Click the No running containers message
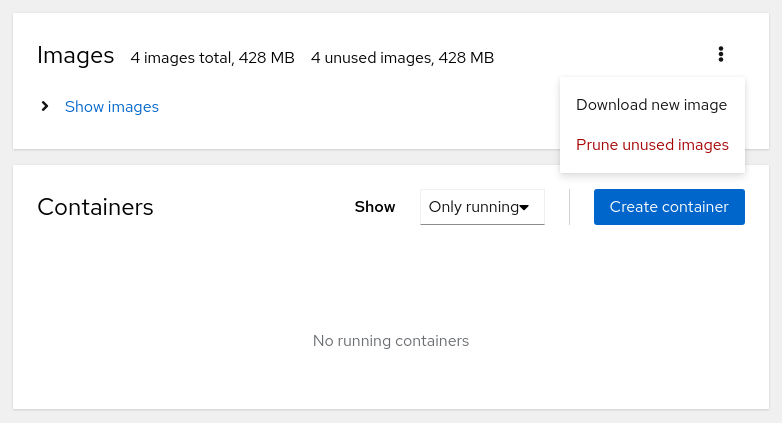Viewport: 782px width, 423px height. (390, 341)
